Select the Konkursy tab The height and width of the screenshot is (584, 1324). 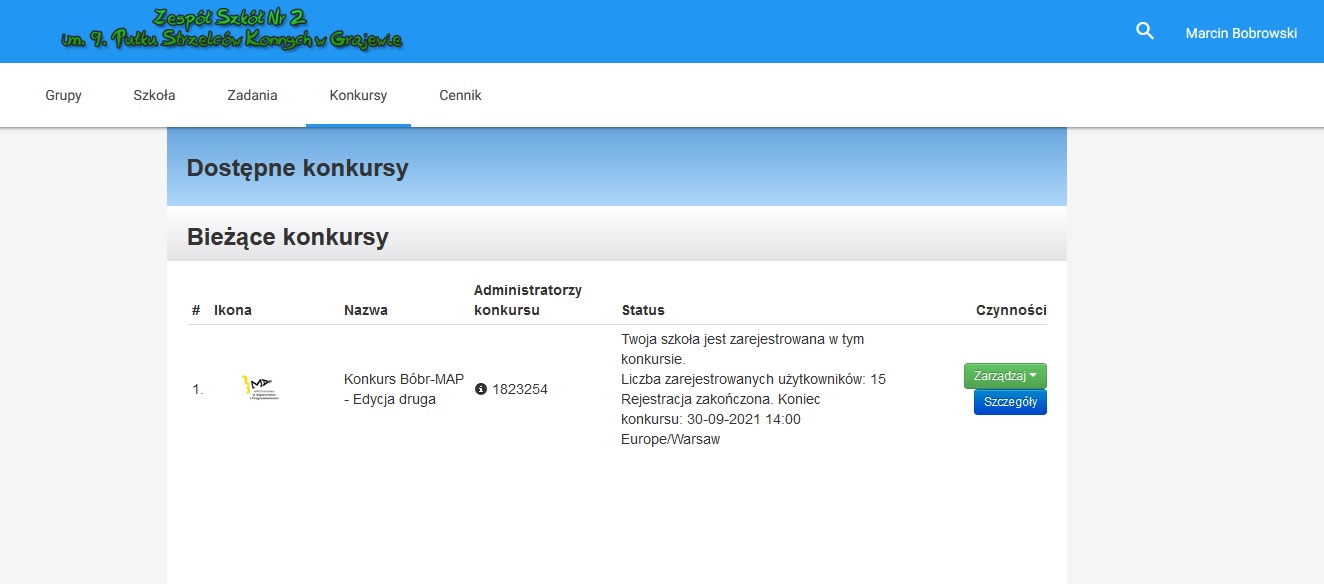[x=358, y=96]
